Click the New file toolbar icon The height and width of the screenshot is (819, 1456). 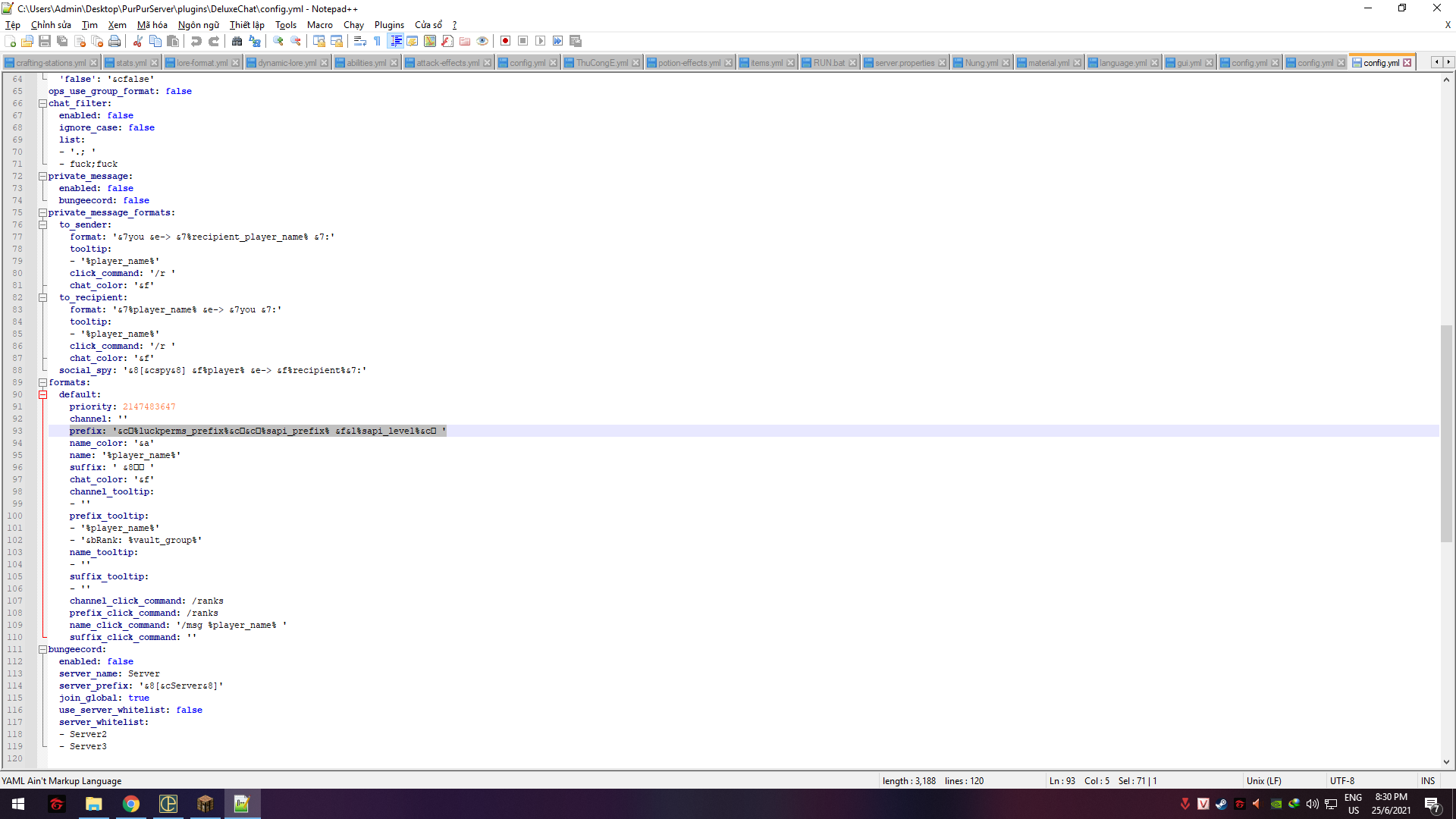pos(10,41)
